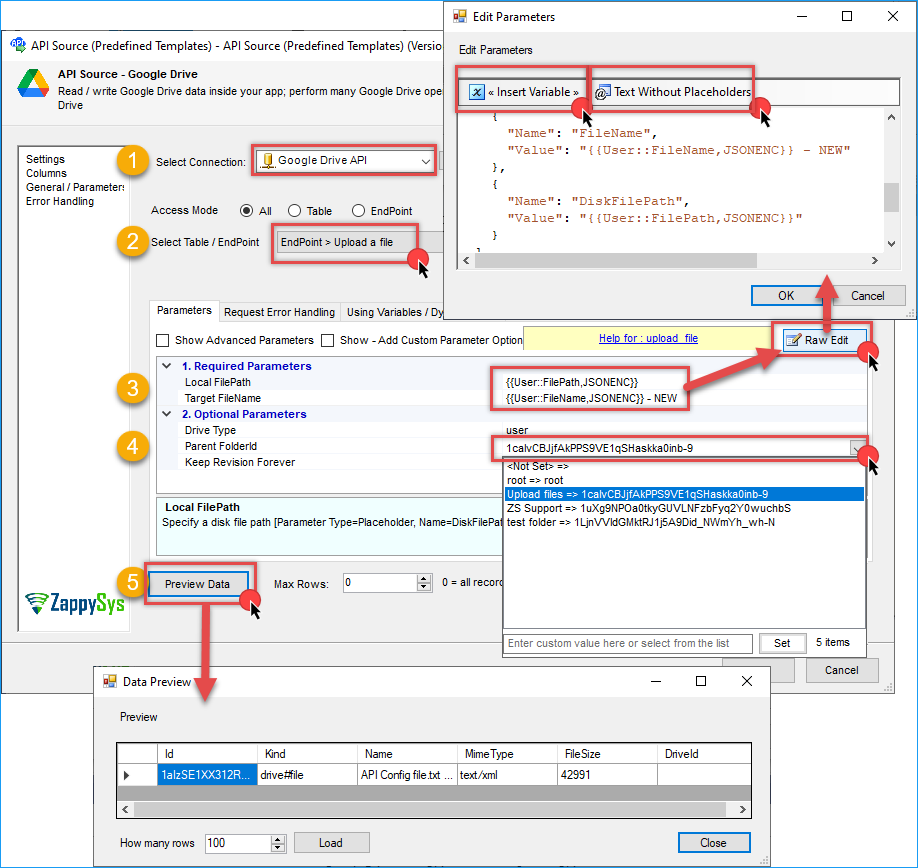Click the Local FilePath parameter row

511,382
